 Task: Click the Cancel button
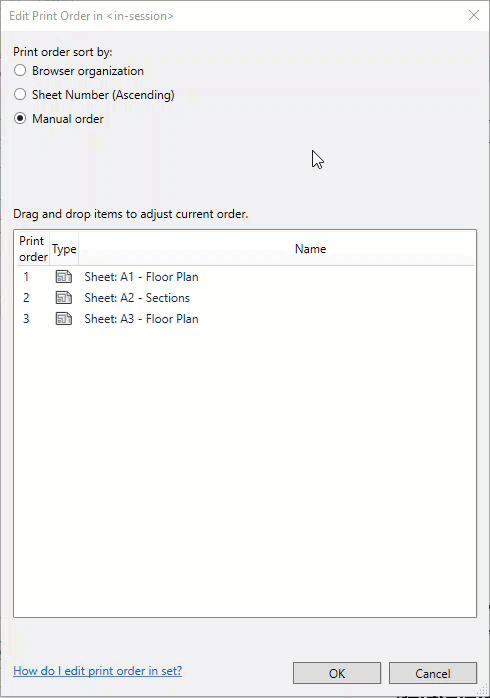pyautogui.click(x=433, y=673)
